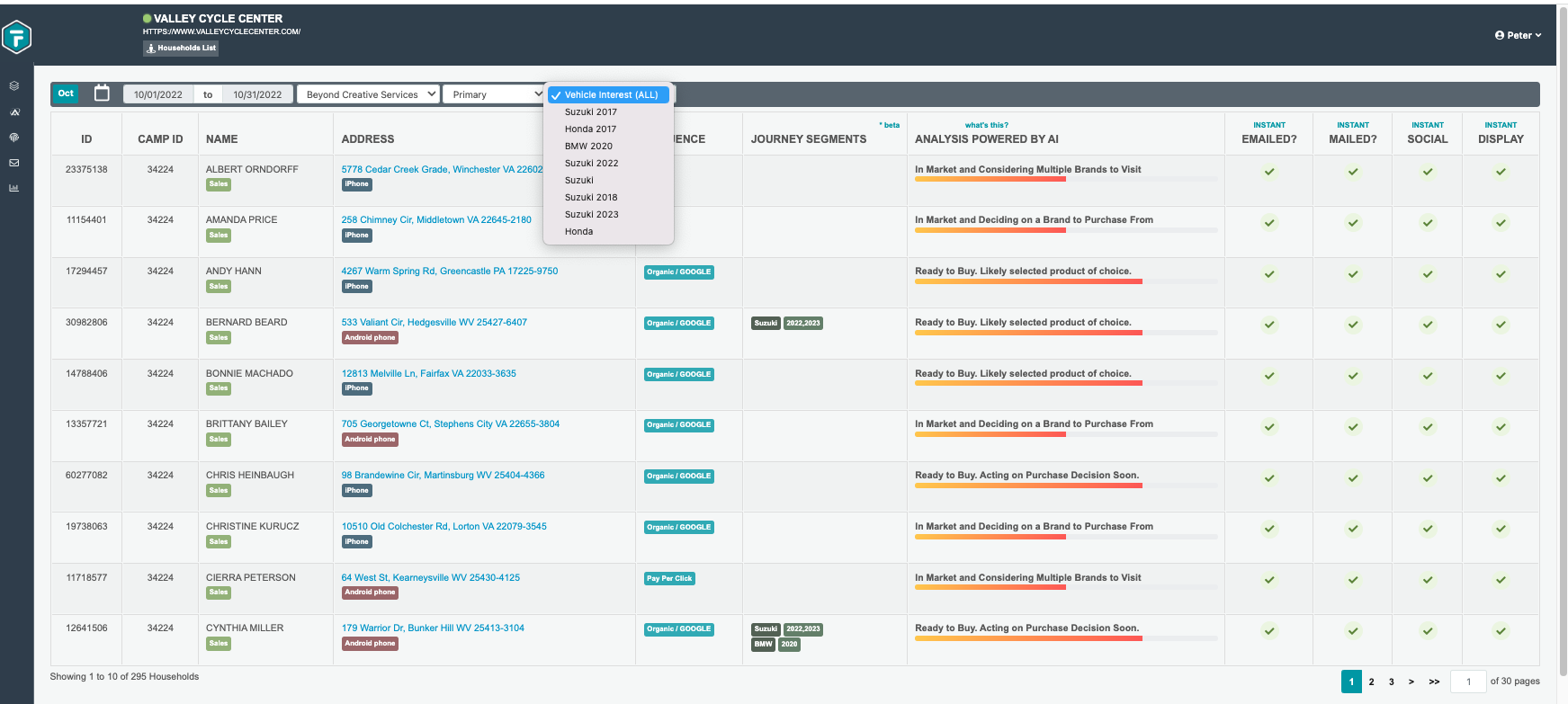Image resolution: width=1568 pixels, height=704 pixels.
Task: Open the layers stack sidebar icon
Action: pyautogui.click(x=14, y=86)
